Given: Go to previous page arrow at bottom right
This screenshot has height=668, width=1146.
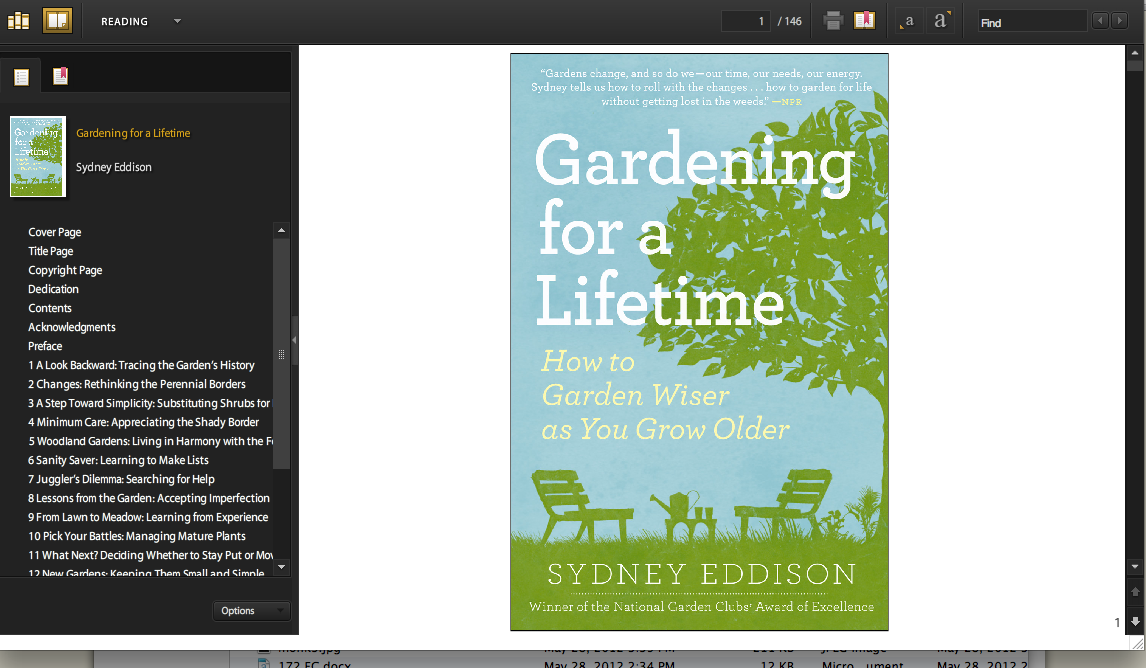Looking at the screenshot, I should click(1135, 591).
